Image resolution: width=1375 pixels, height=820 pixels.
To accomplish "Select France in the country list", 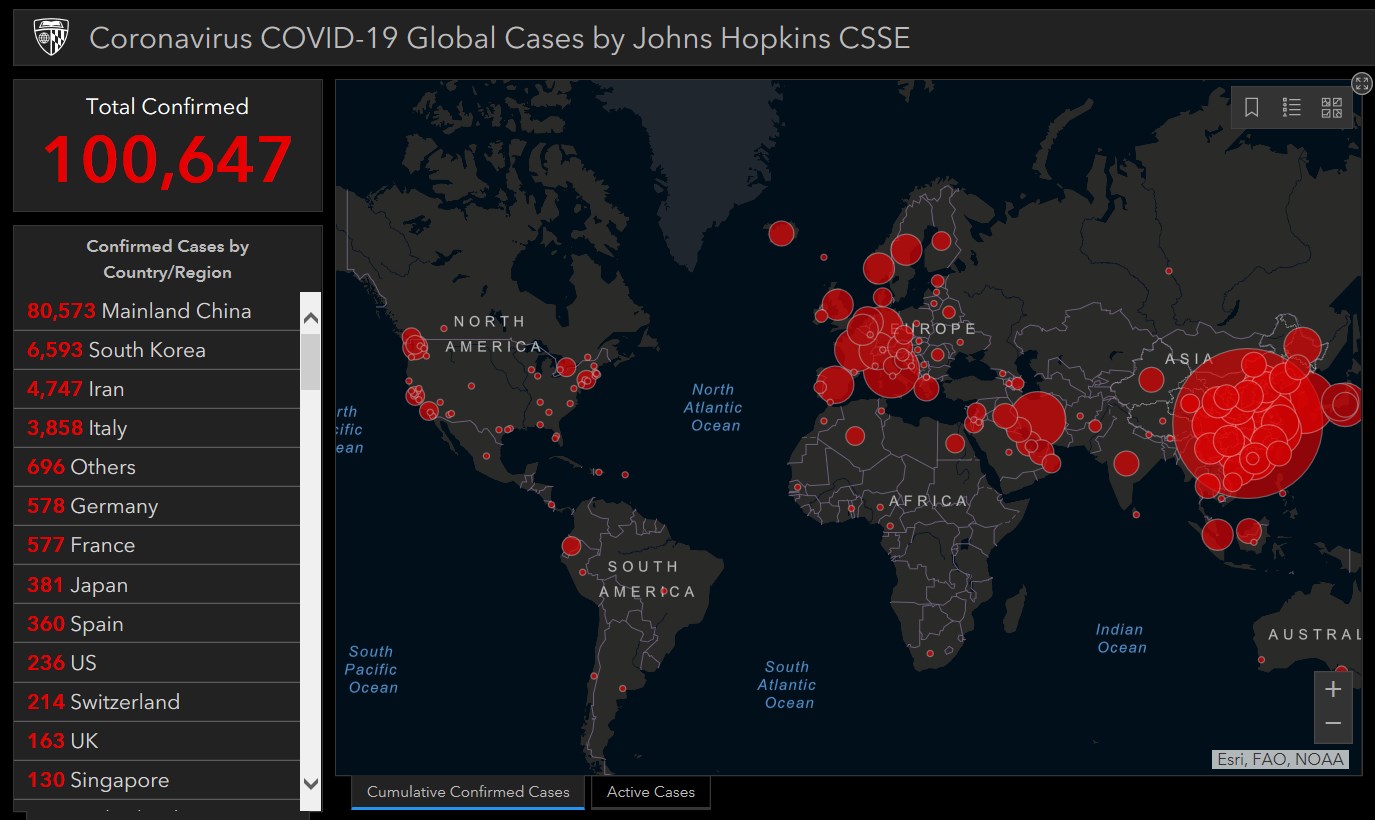I will click(x=157, y=545).
